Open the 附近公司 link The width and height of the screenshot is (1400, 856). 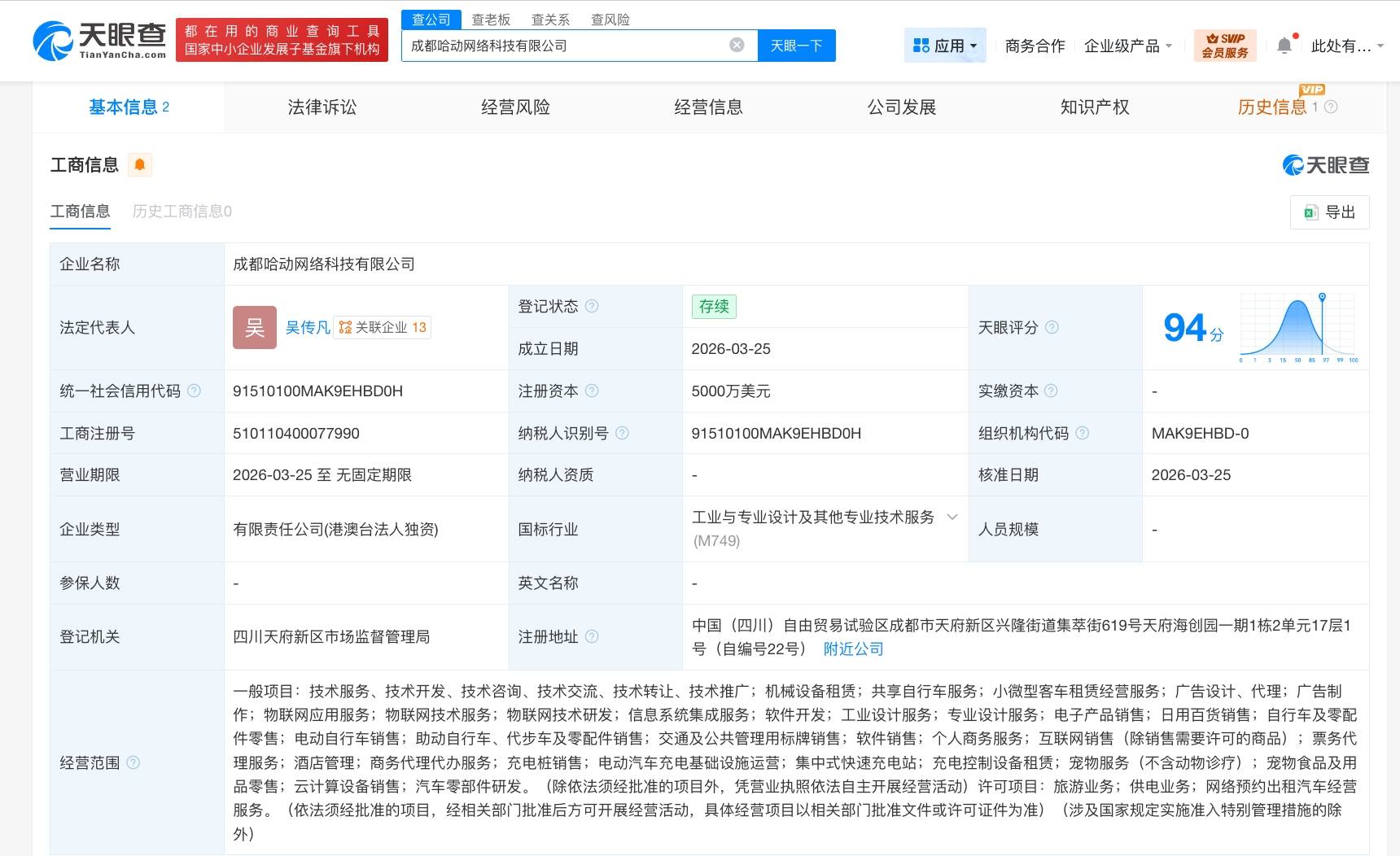pyautogui.click(x=853, y=649)
